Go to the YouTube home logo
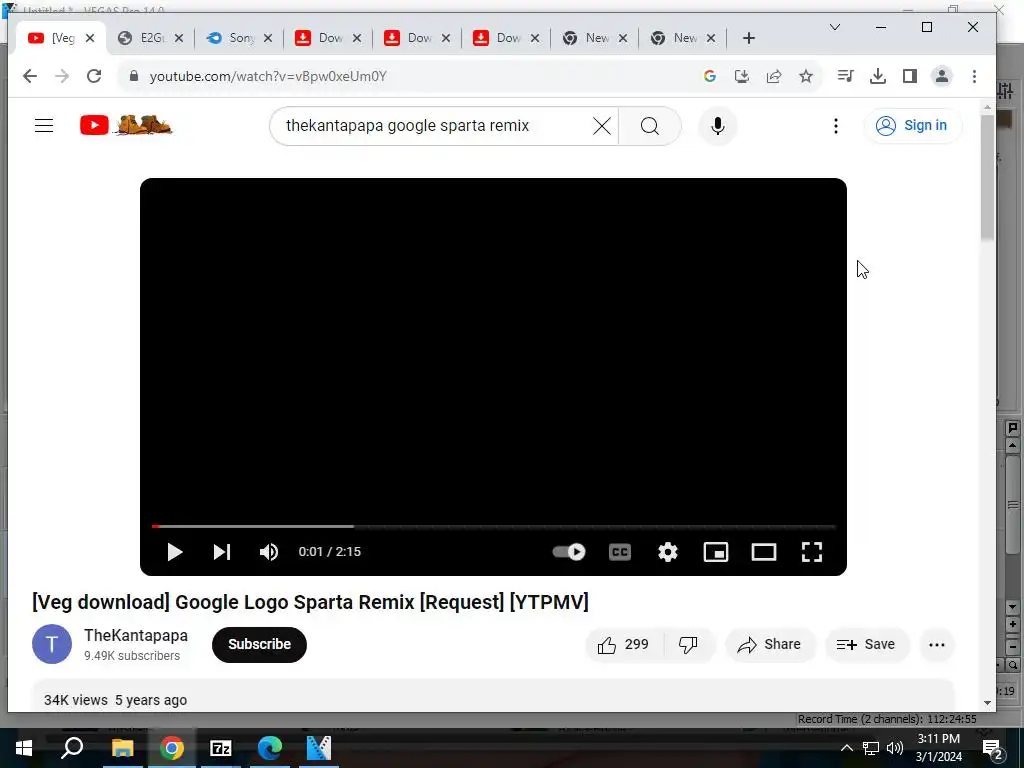Image resolution: width=1024 pixels, height=768 pixels. [125, 125]
